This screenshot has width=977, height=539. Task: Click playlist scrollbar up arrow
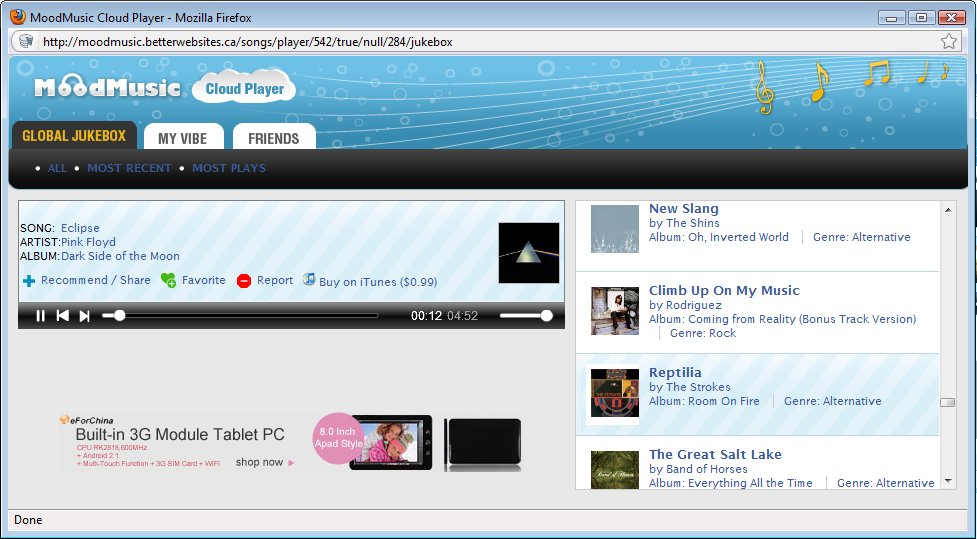[x=948, y=210]
